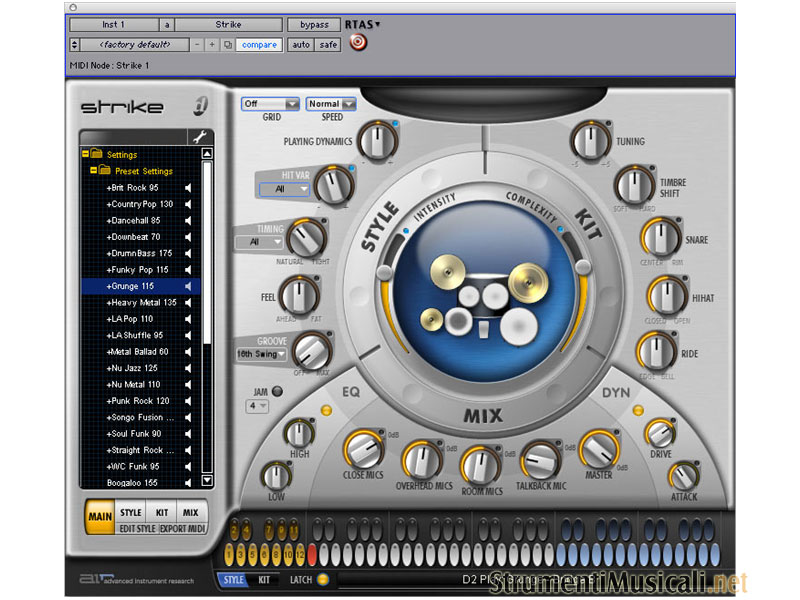Screen dimensions: 800x600
Task: Click the Snare center/rim knob
Action: click(x=660, y=238)
